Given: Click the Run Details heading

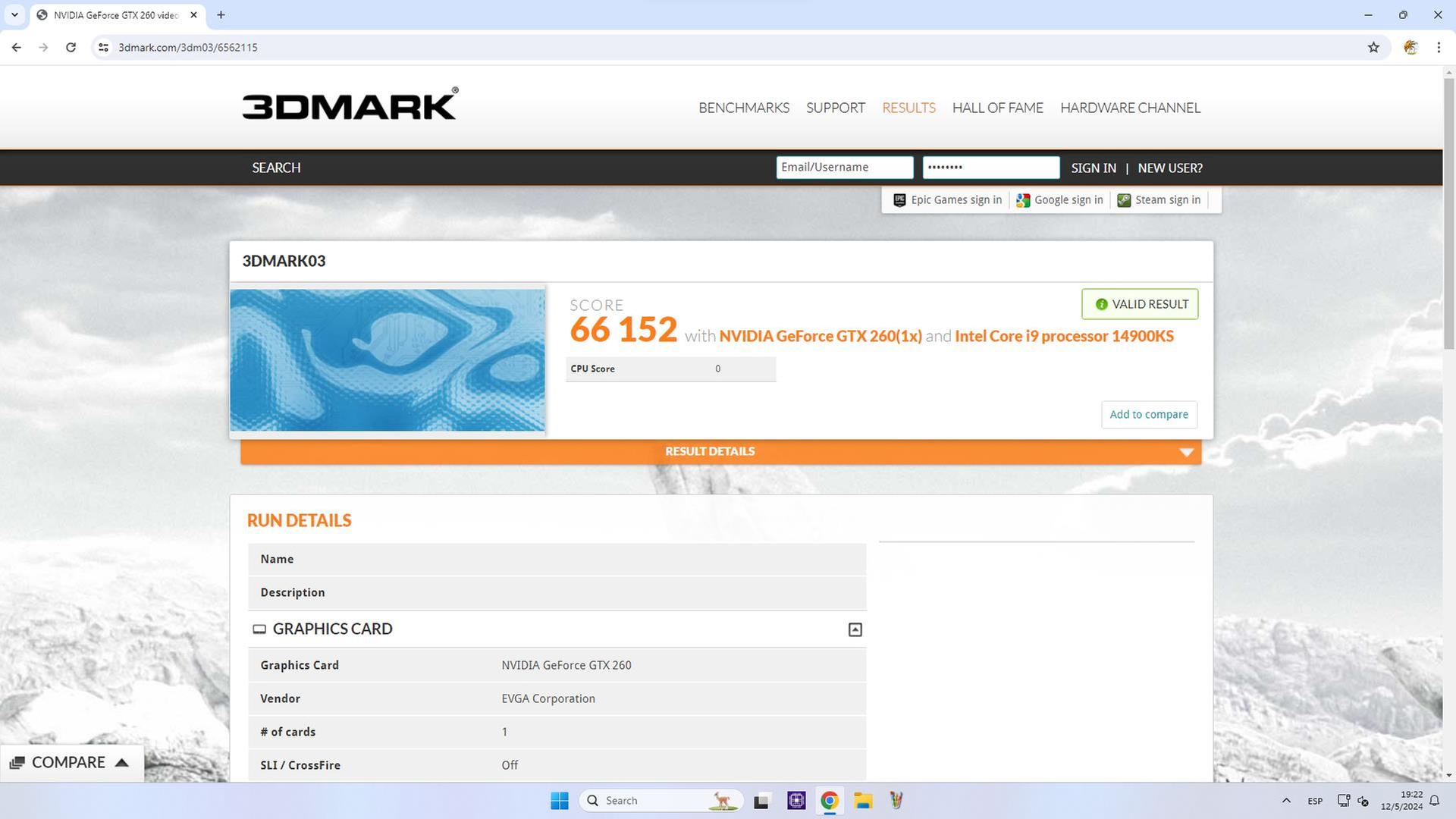Looking at the screenshot, I should pyautogui.click(x=299, y=520).
